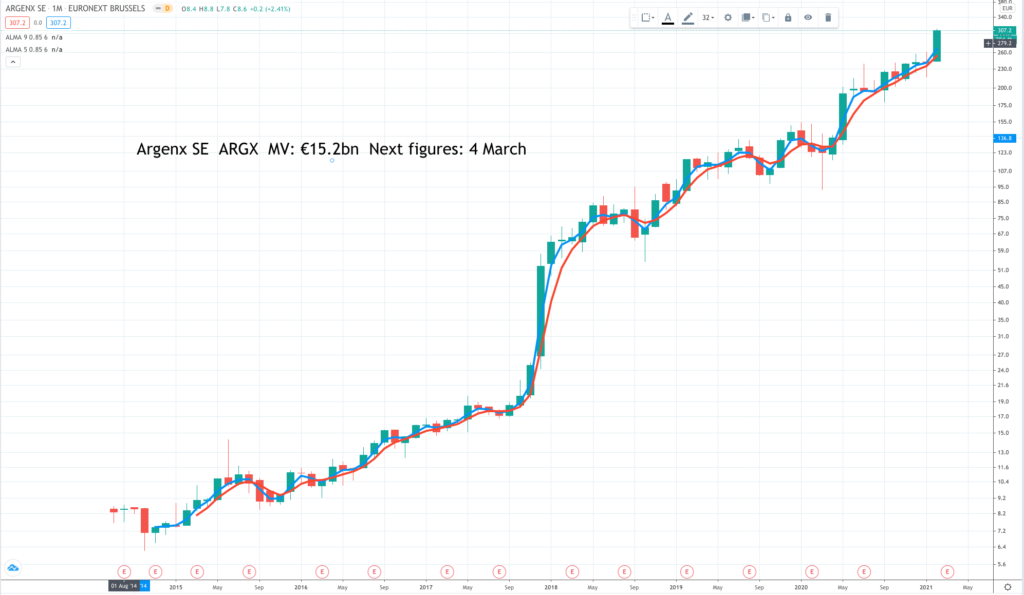Select the Argenx SE text annotation on chart
1024x595 pixels.
point(331,149)
